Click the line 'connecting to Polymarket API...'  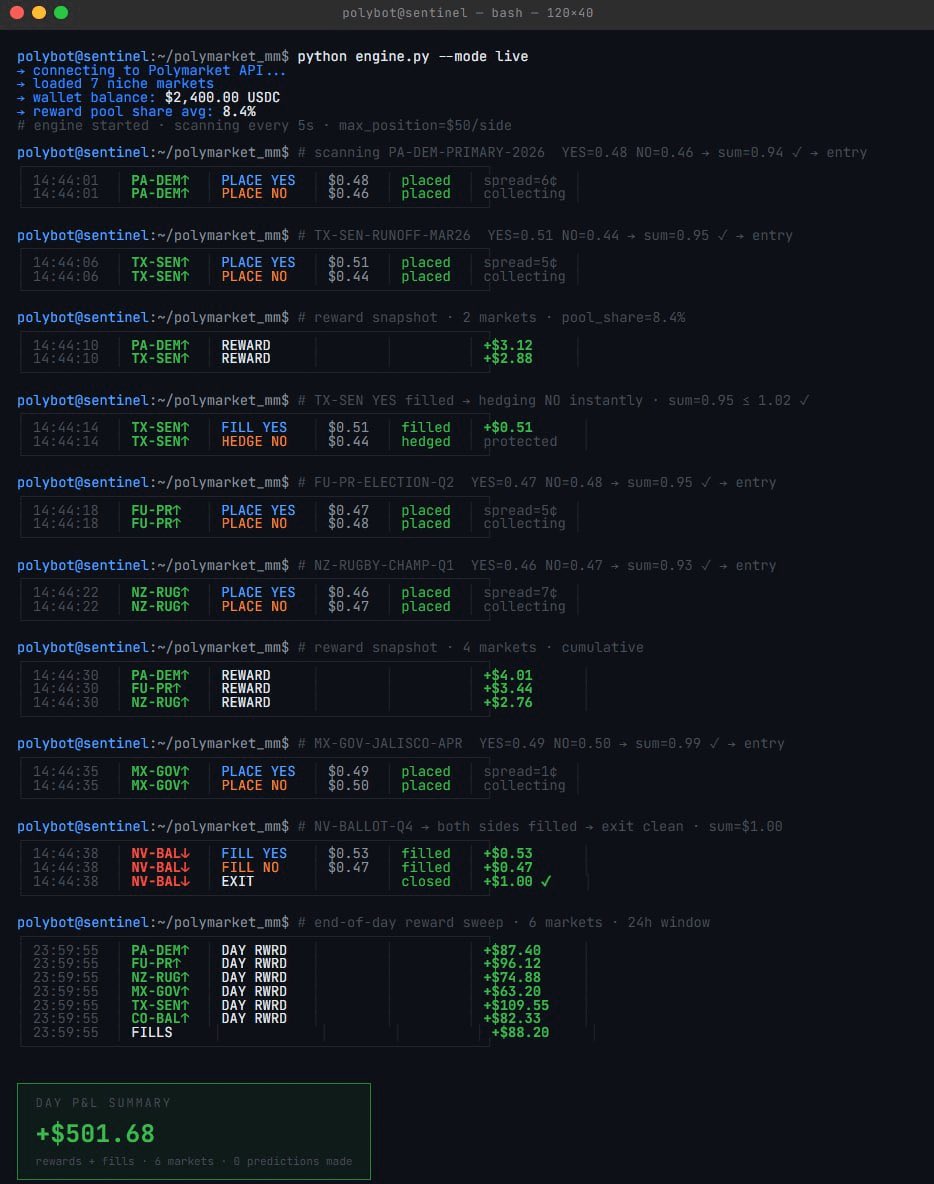coord(159,70)
